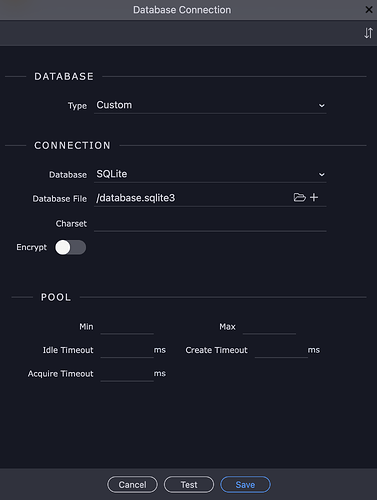
Task: Click the Encrypt label text
Action: click(32, 247)
